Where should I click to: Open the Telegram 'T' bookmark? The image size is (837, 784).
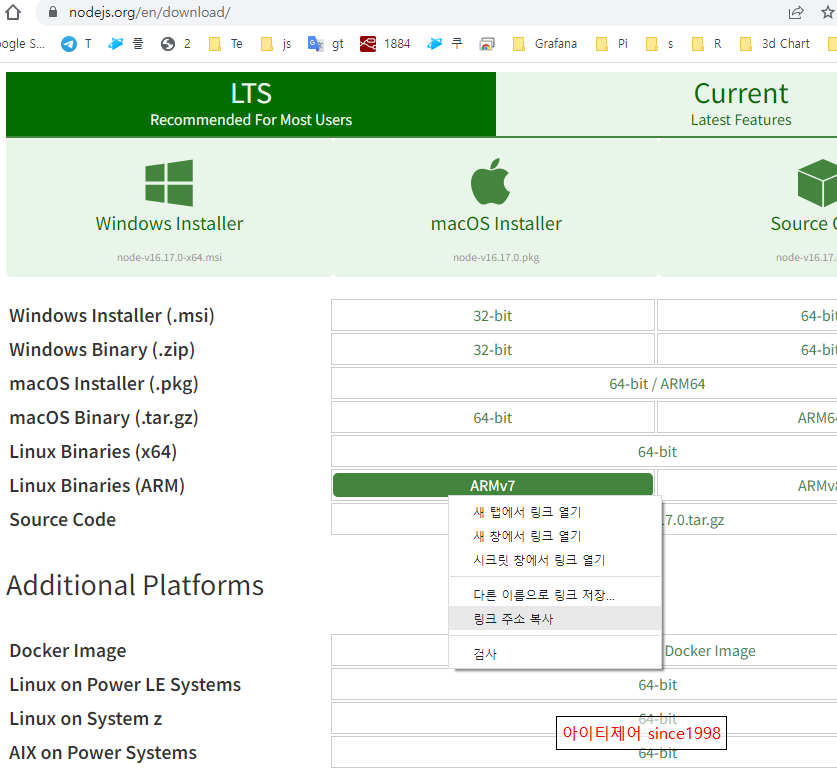(76, 44)
